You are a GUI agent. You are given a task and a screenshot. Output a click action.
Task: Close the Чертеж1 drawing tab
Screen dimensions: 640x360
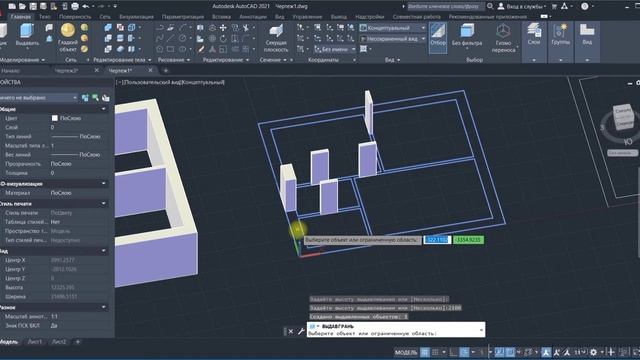(150, 71)
